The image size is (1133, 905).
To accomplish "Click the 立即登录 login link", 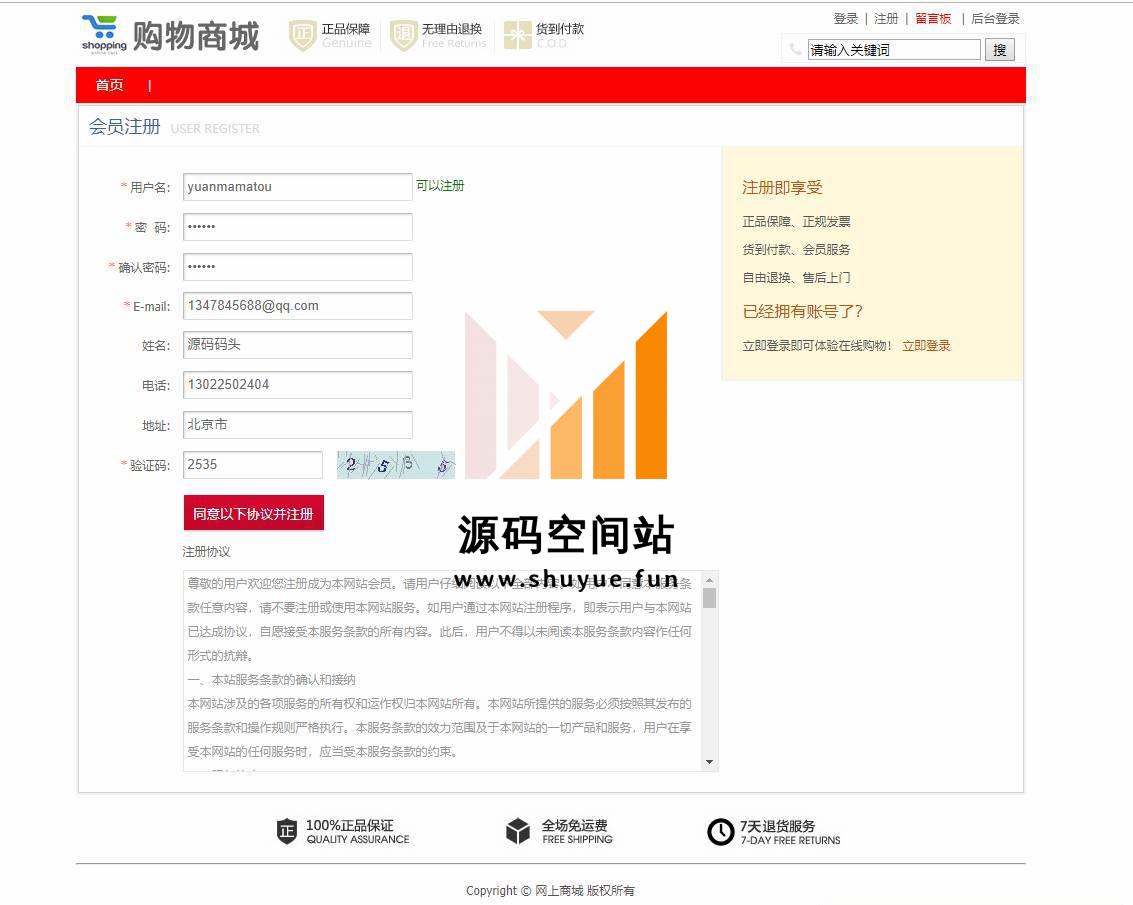I will click(926, 346).
